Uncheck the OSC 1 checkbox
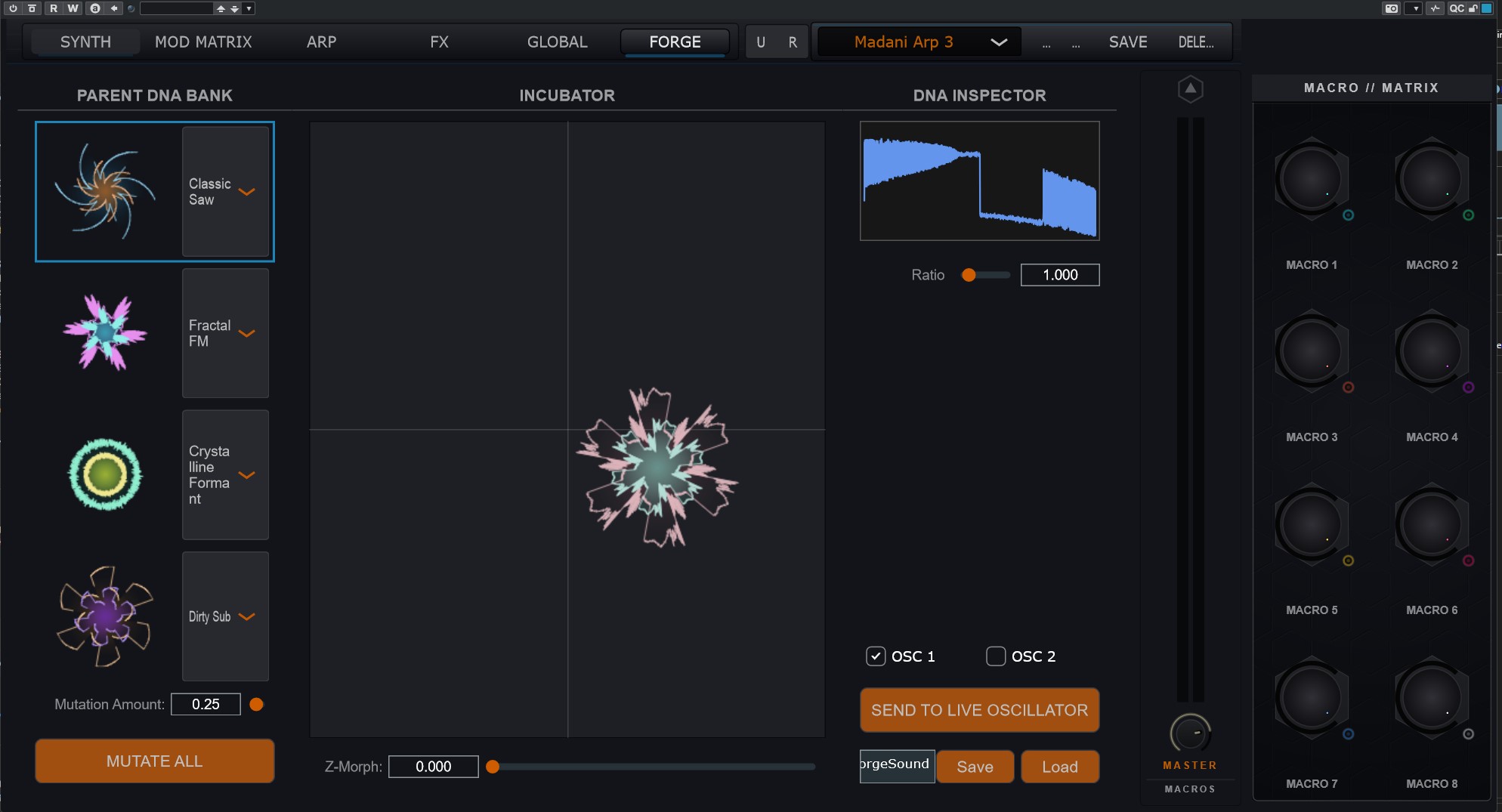 click(876, 656)
